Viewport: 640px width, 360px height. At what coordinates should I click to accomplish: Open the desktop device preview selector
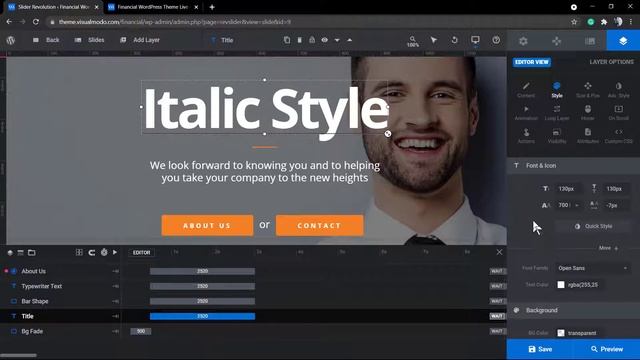475,40
